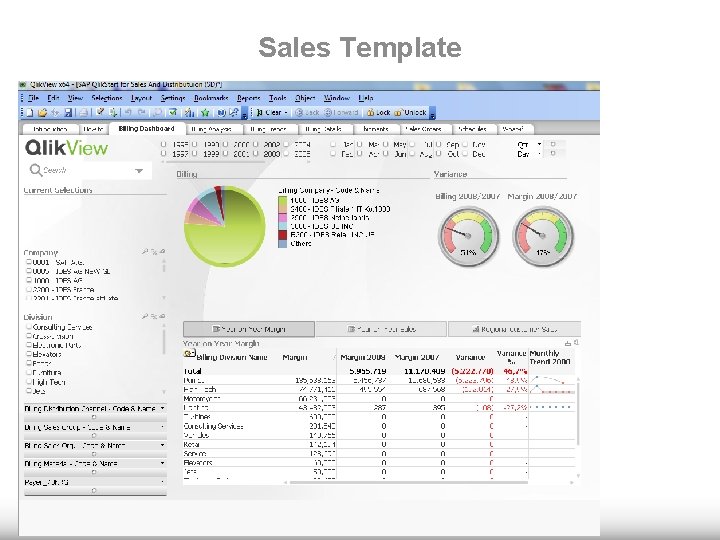
Task: Click the search magnifier in Company header
Action: (145, 252)
